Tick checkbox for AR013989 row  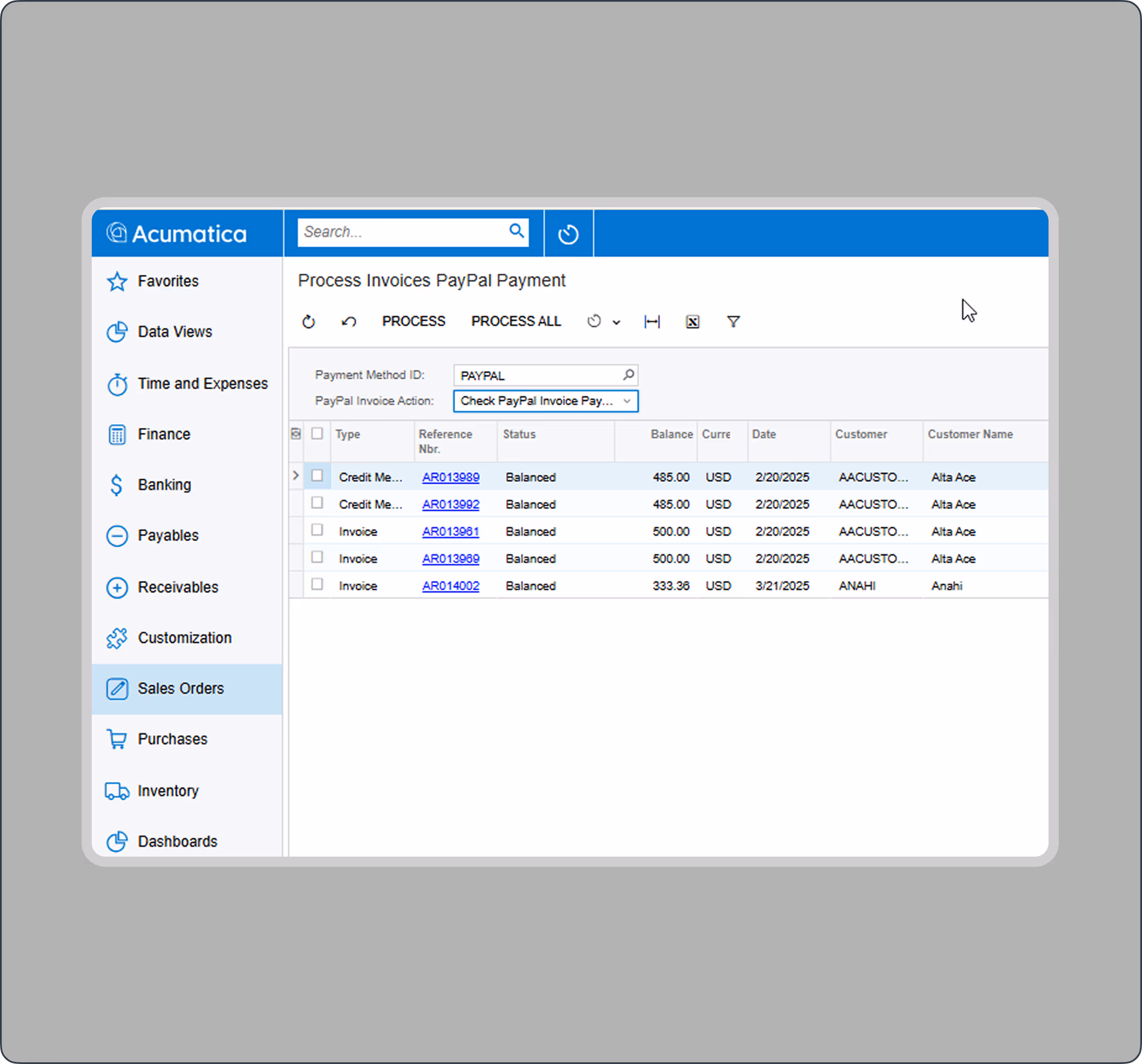coord(317,475)
